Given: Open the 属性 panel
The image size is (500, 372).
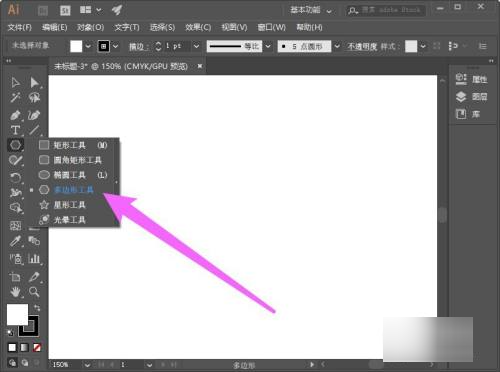Looking at the screenshot, I should [x=471, y=79].
